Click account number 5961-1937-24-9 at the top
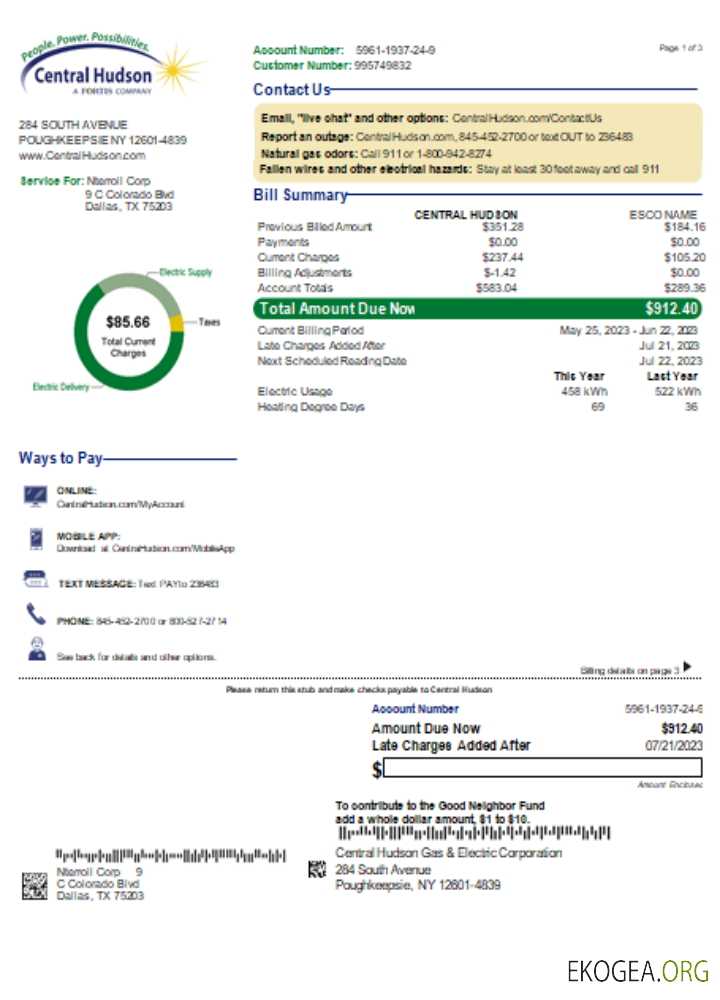The image size is (720, 1000). point(395,50)
